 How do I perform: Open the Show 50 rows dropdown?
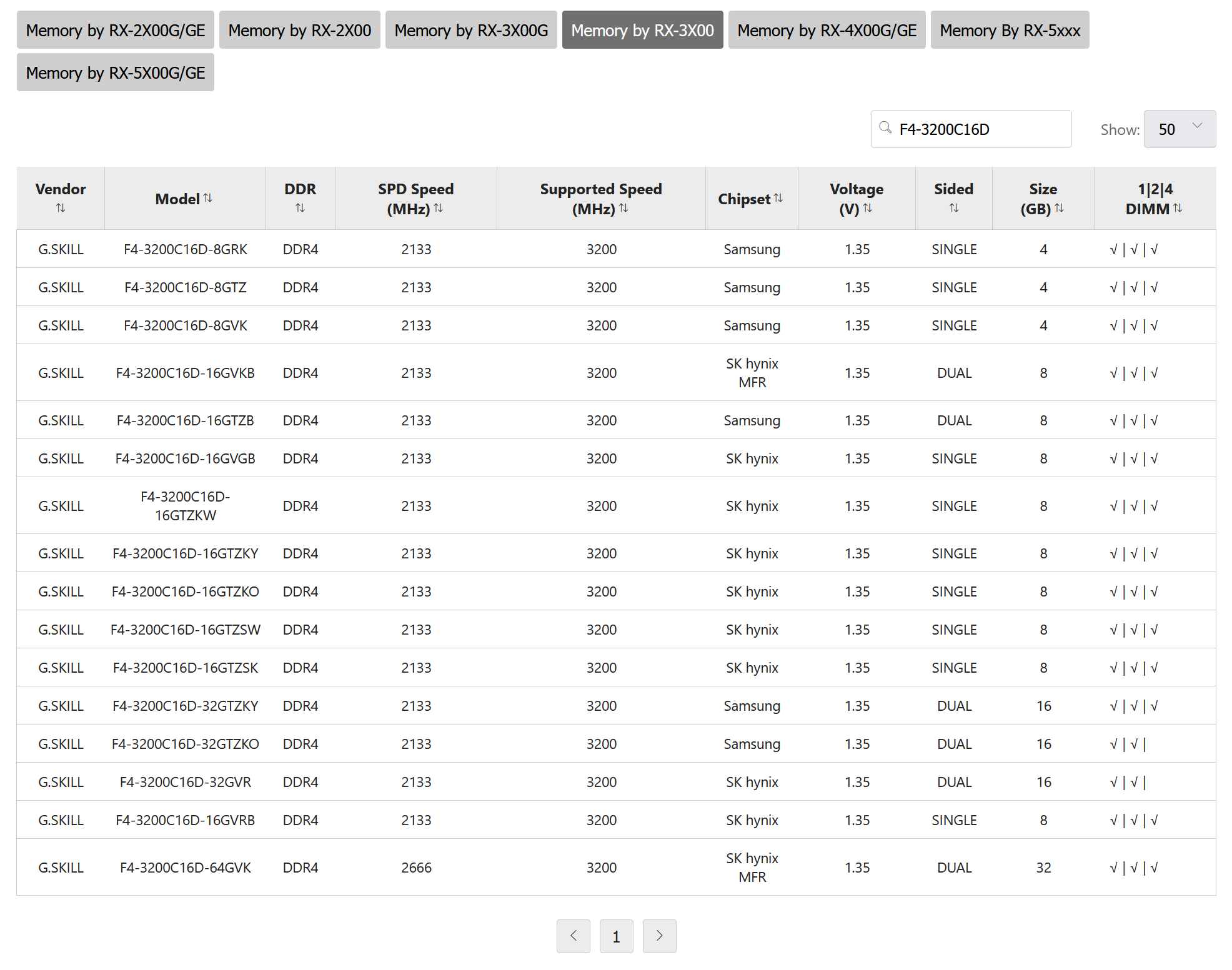pyautogui.click(x=1180, y=129)
